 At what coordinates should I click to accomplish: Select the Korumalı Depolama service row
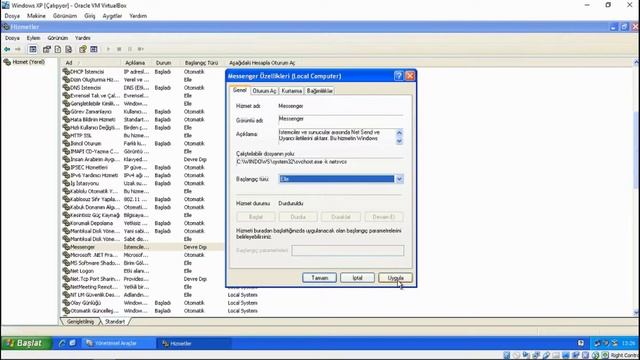pos(142,223)
